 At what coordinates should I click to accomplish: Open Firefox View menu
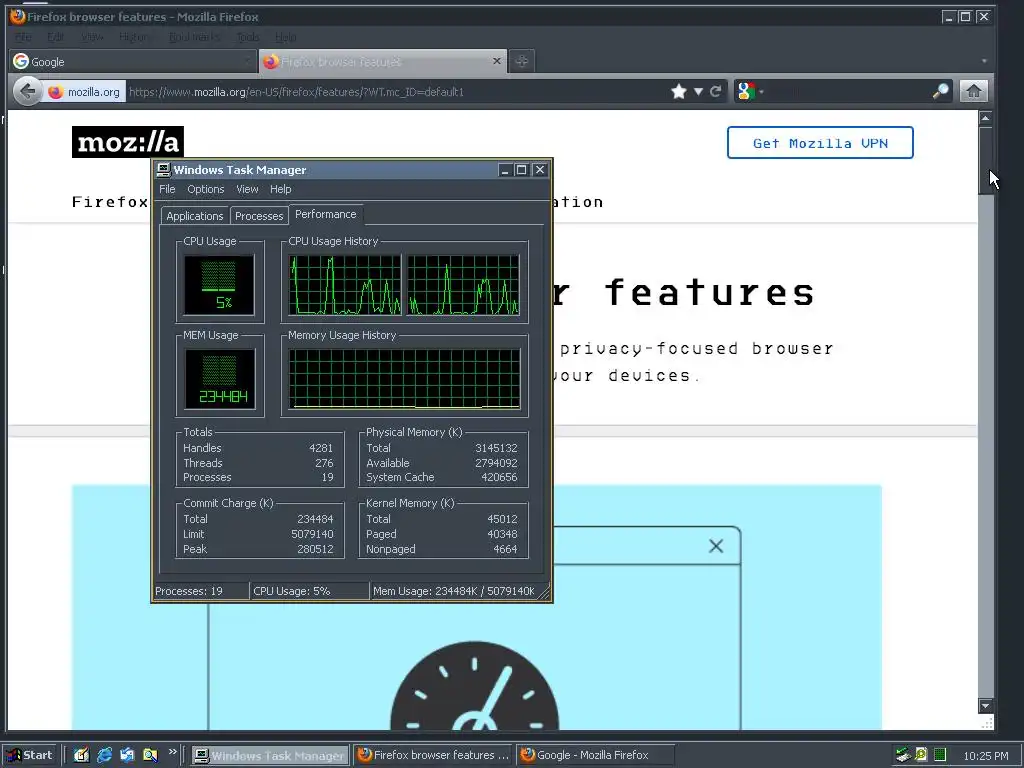coord(92,37)
